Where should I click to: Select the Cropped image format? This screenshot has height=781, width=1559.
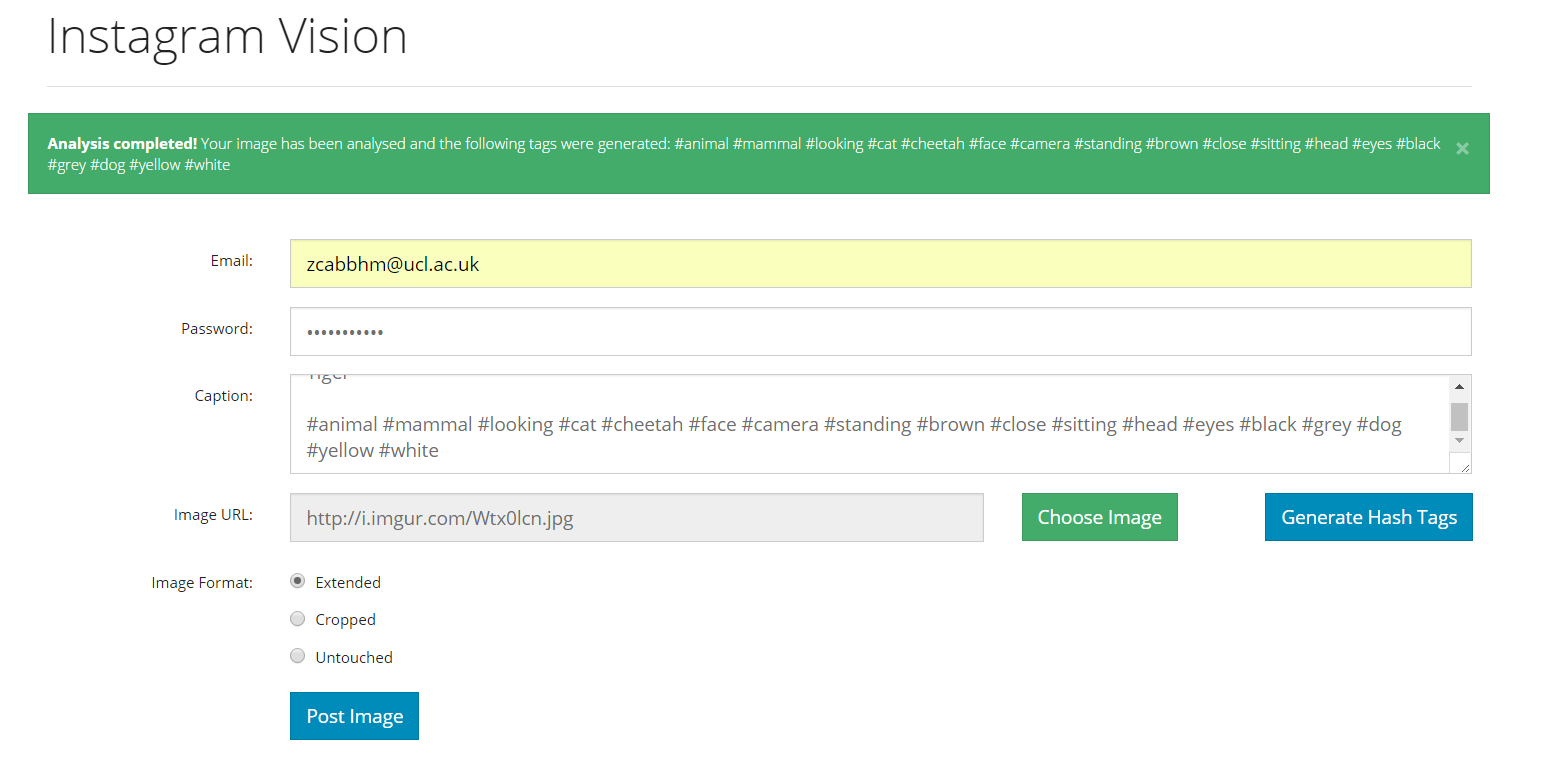coord(297,619)
